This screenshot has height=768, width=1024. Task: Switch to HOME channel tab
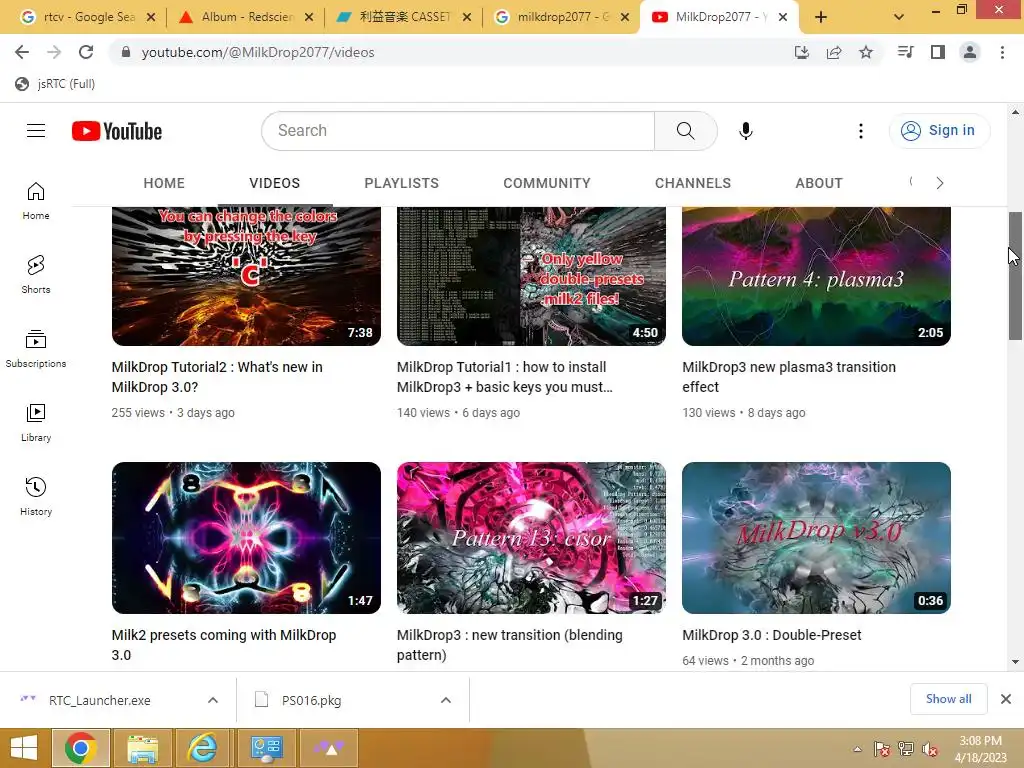coord(164,184)
